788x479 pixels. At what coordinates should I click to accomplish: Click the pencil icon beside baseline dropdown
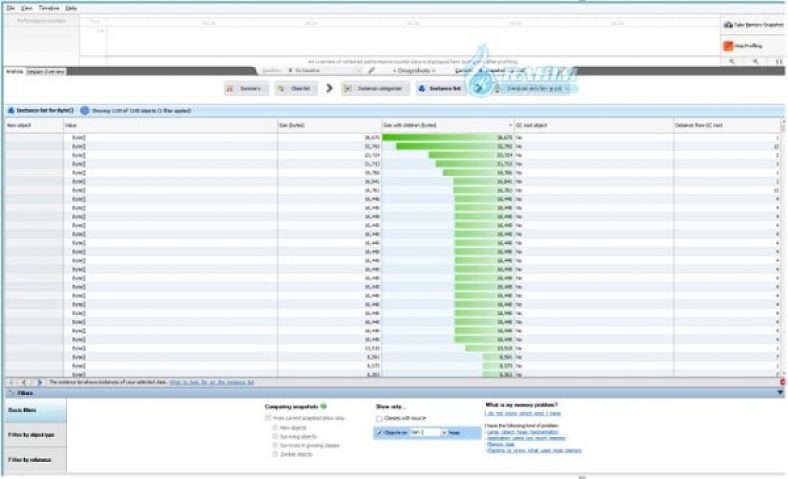point(371,71)
